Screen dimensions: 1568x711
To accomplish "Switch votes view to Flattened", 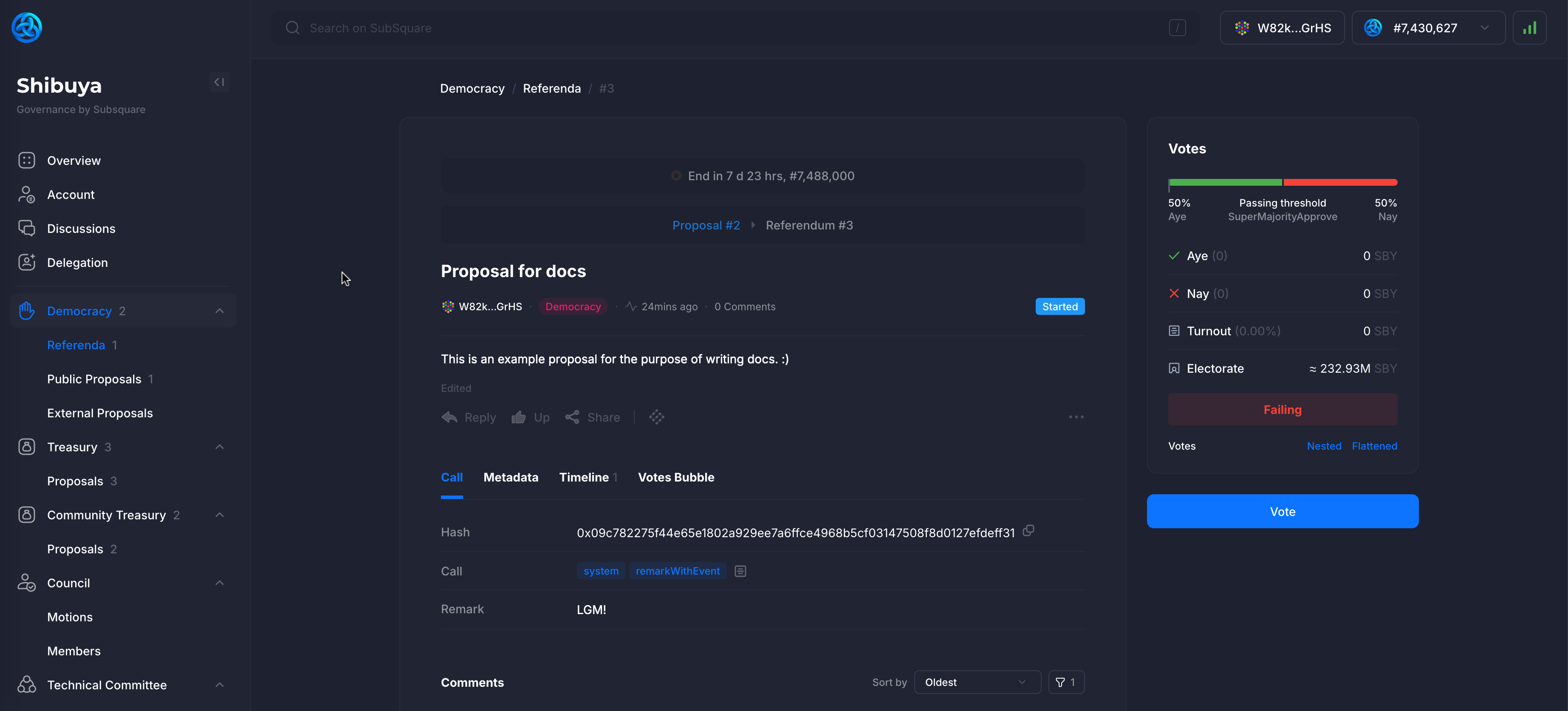I will coord(1374,446).
